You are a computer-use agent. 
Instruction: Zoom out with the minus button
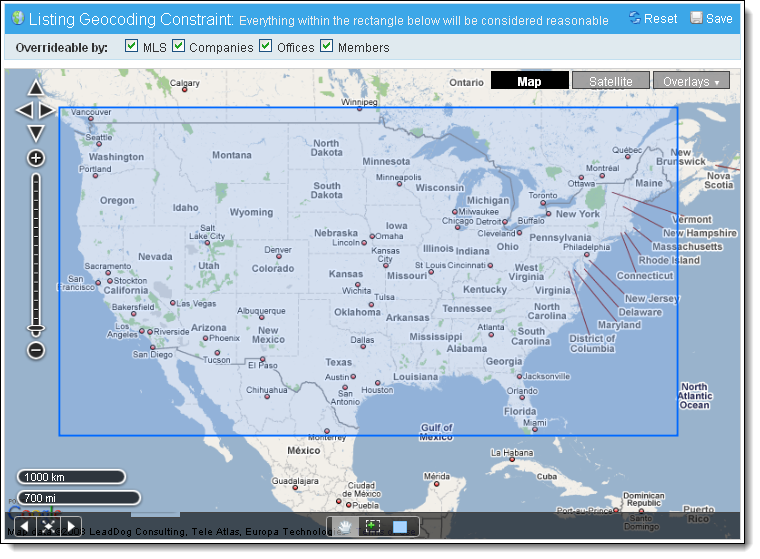pyautogui.click(x=36, y=350)
